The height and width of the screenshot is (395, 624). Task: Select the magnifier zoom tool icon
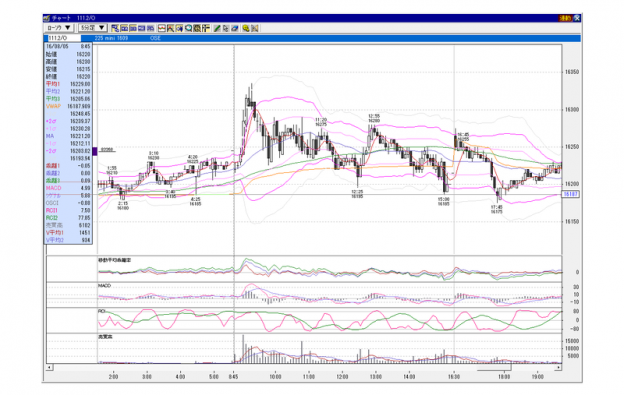point(188,28)
